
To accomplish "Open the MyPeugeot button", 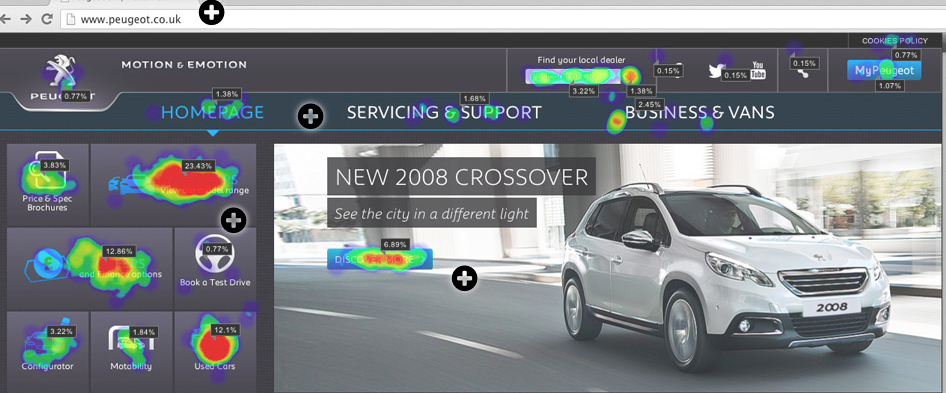I will (x=884, y=71).
